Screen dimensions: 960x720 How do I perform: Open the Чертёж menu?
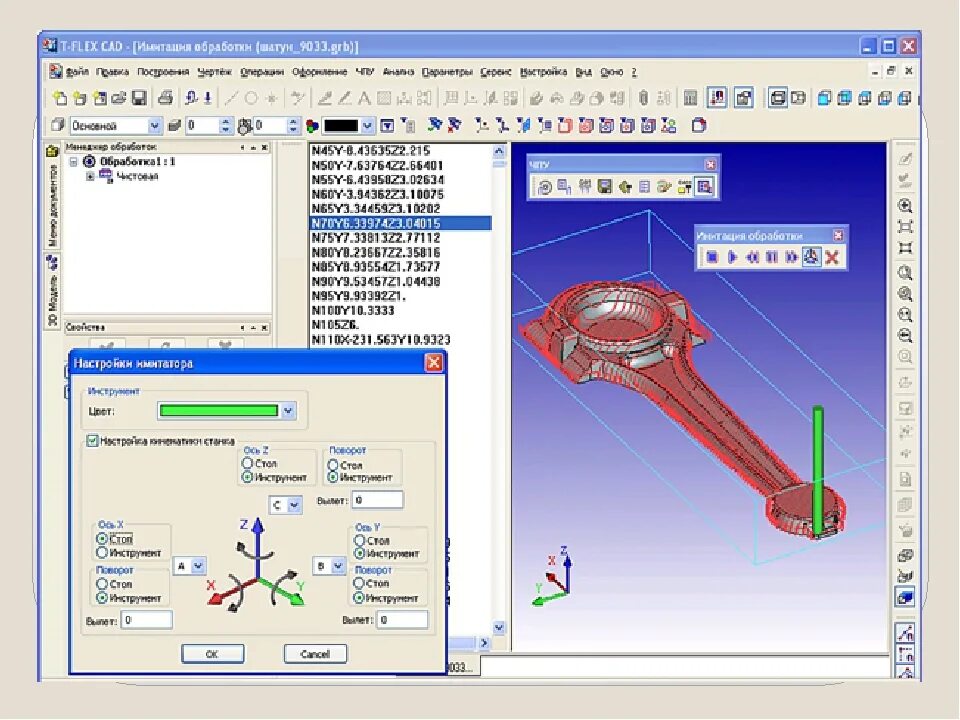coord(214,72)
